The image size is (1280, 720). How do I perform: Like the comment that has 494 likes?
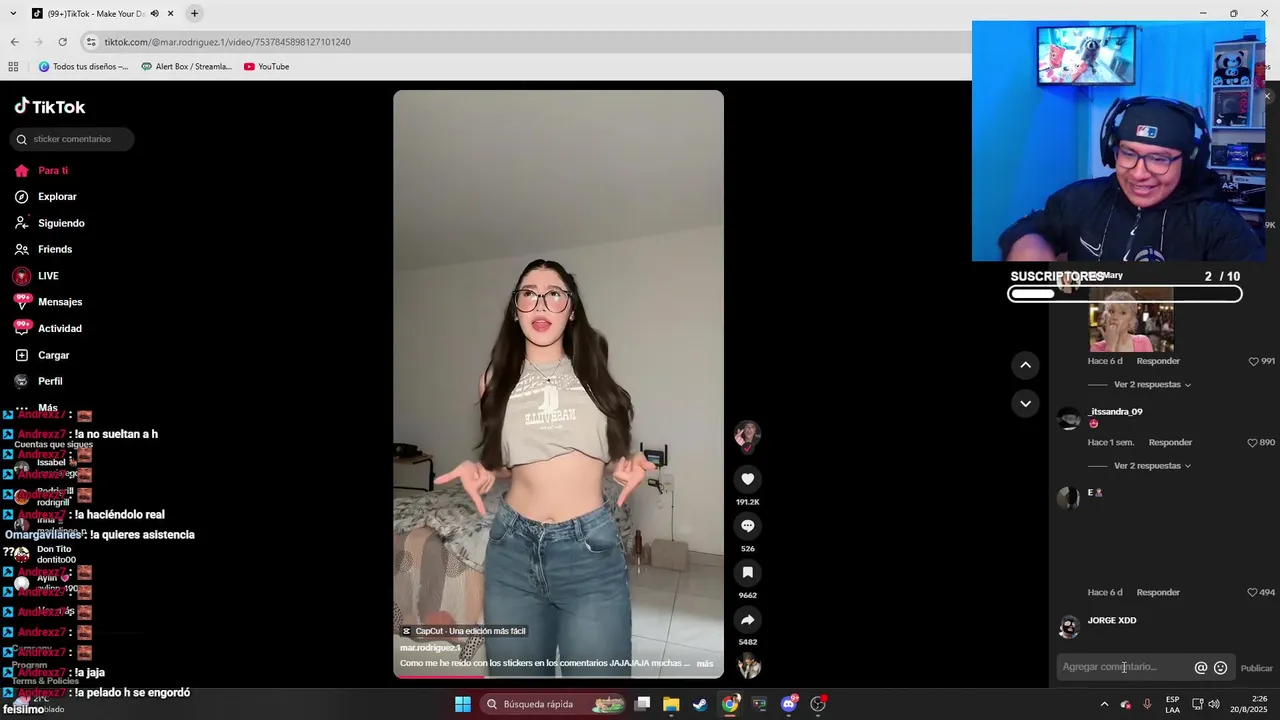[1253, 592]
